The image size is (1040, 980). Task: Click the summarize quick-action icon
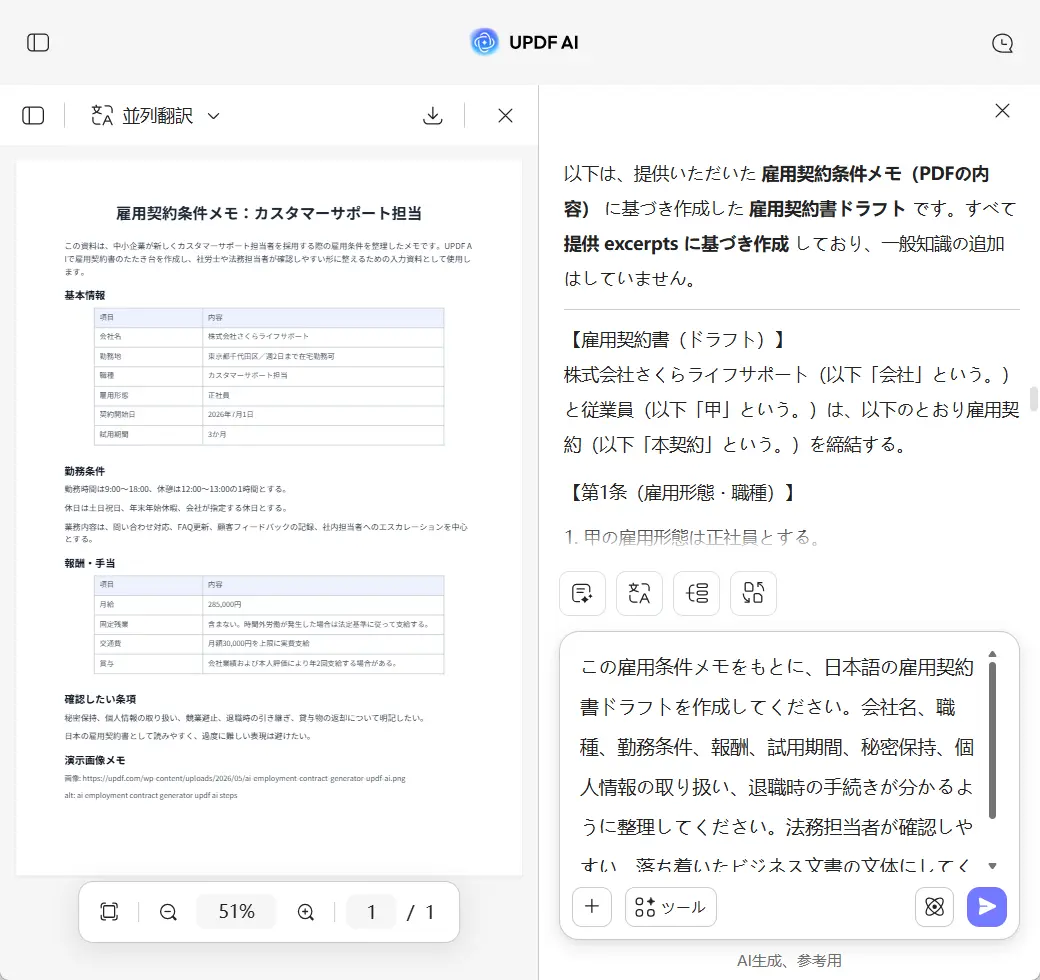click(x=582, y=593)
